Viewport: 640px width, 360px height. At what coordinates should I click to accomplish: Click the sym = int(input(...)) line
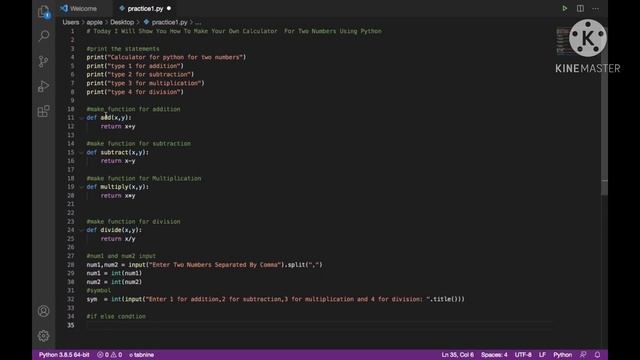[276, 299]
